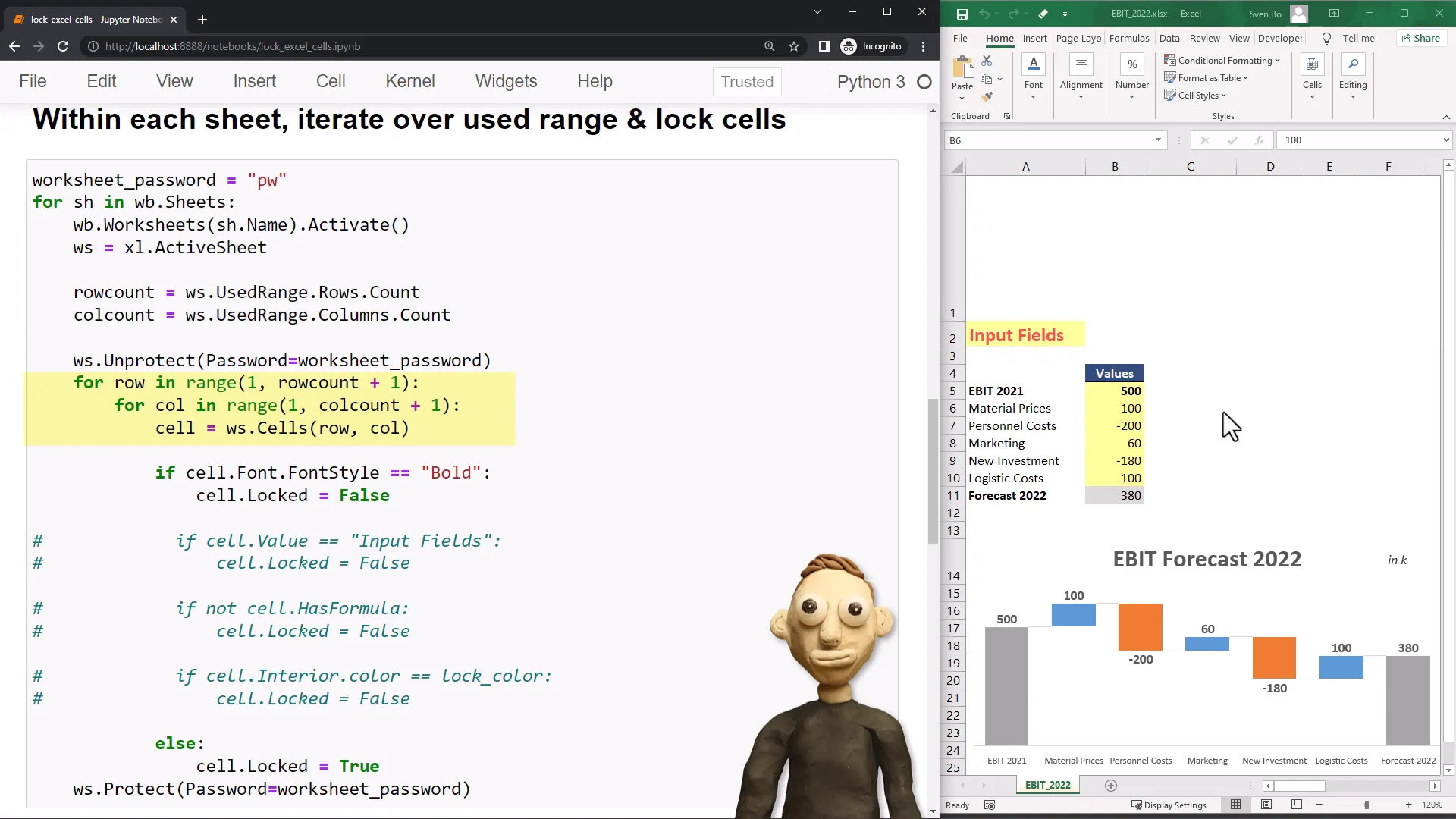This screenshot has height=819, width=1456.
Task: Switch to Page Break Preview view
Action: click(x=1296, y=805)
